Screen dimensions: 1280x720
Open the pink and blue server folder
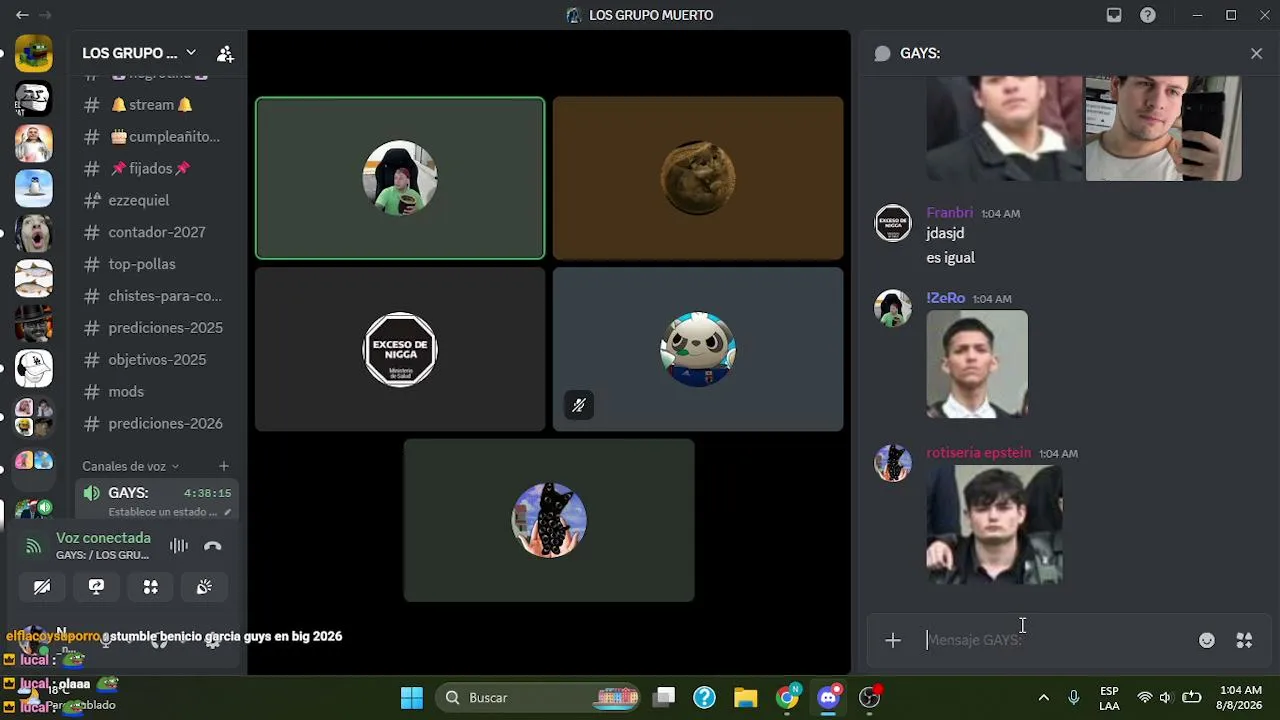(x=34, y=461)
